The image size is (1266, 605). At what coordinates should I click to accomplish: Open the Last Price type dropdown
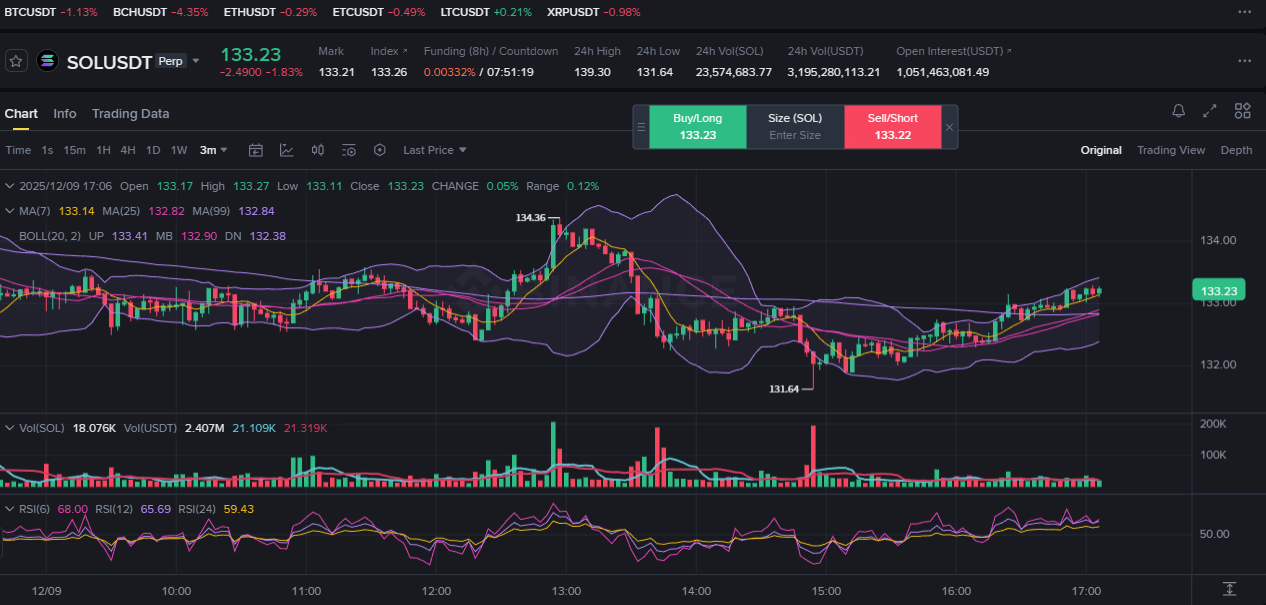[435, 150]
